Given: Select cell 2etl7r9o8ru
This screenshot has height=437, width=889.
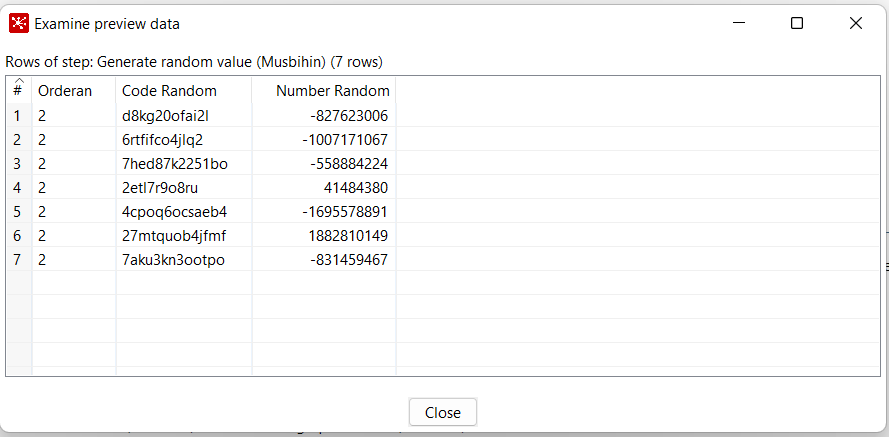Looking at the screenshot, I should (x=184, y=188).
